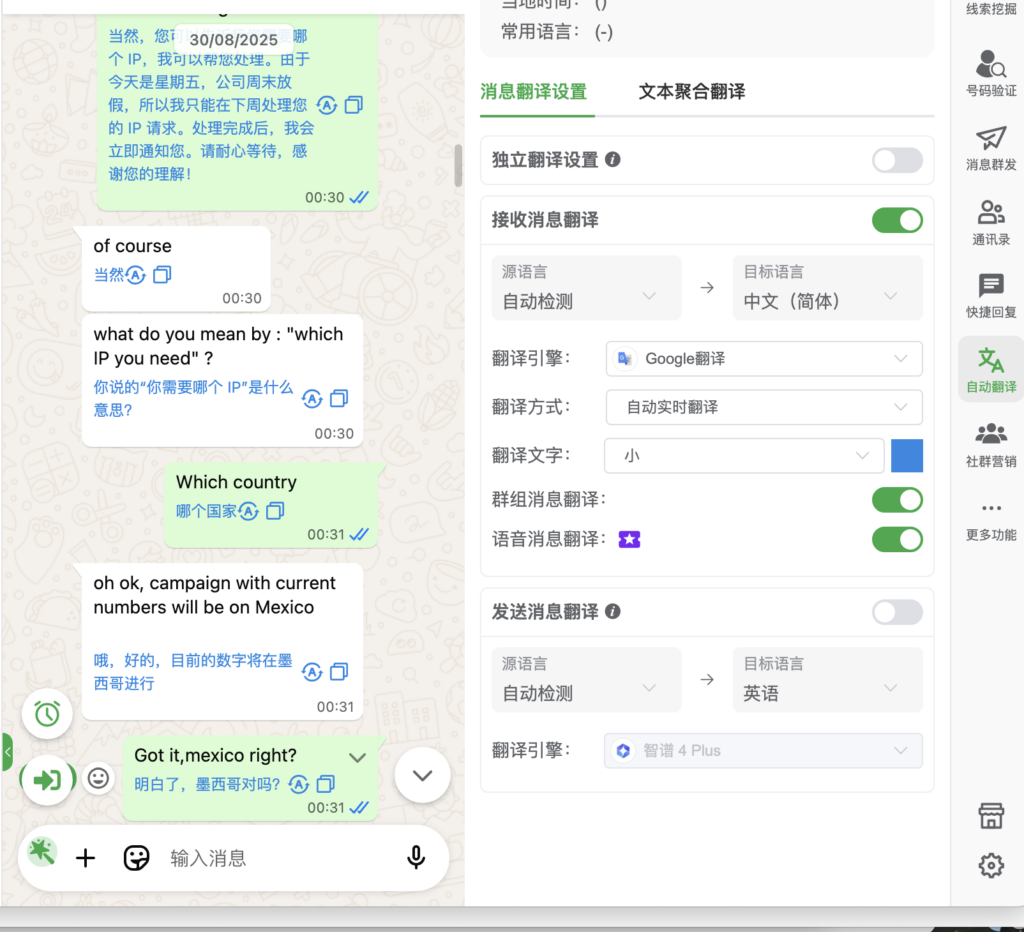Click the microphone voice message icon

click(416, 857)
